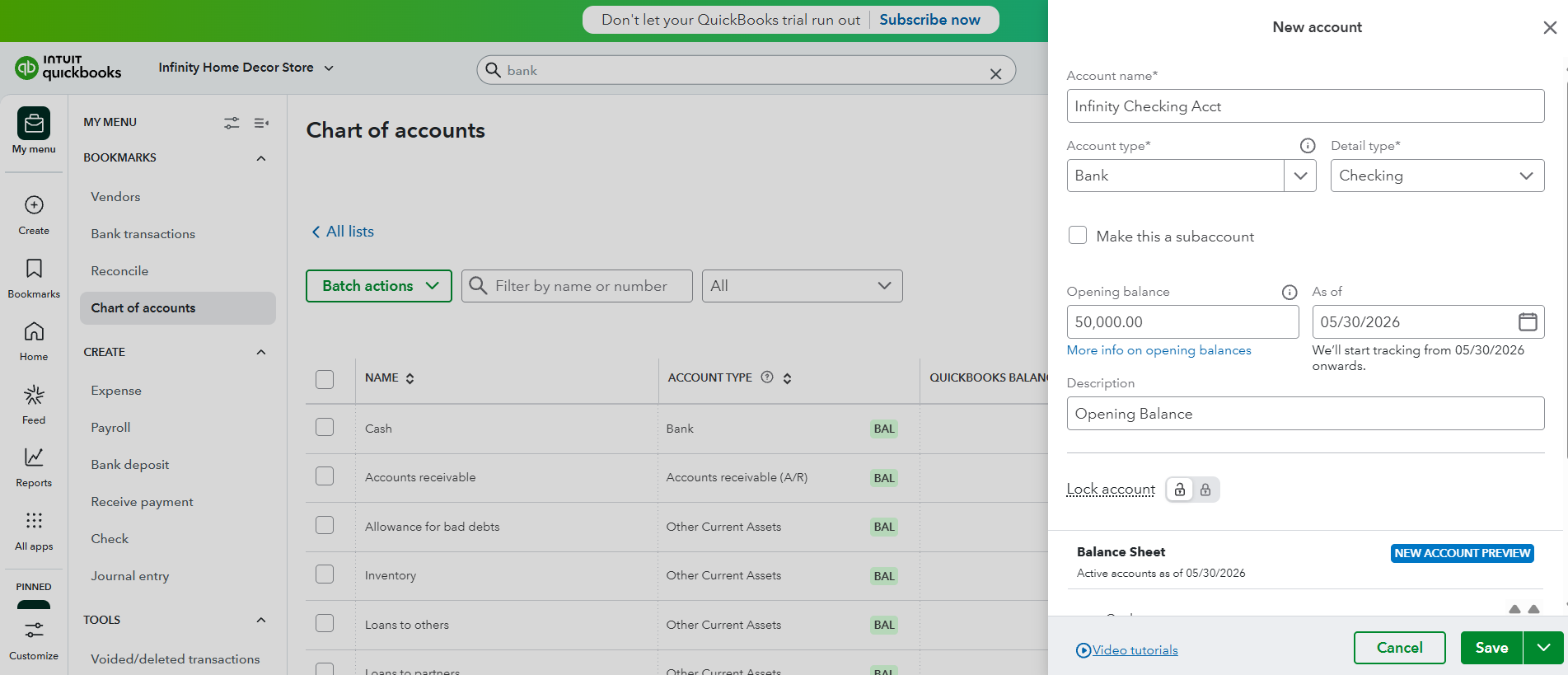Open the Reports chart icon
The image size is (1568, 675).
[x=34, y=457]
